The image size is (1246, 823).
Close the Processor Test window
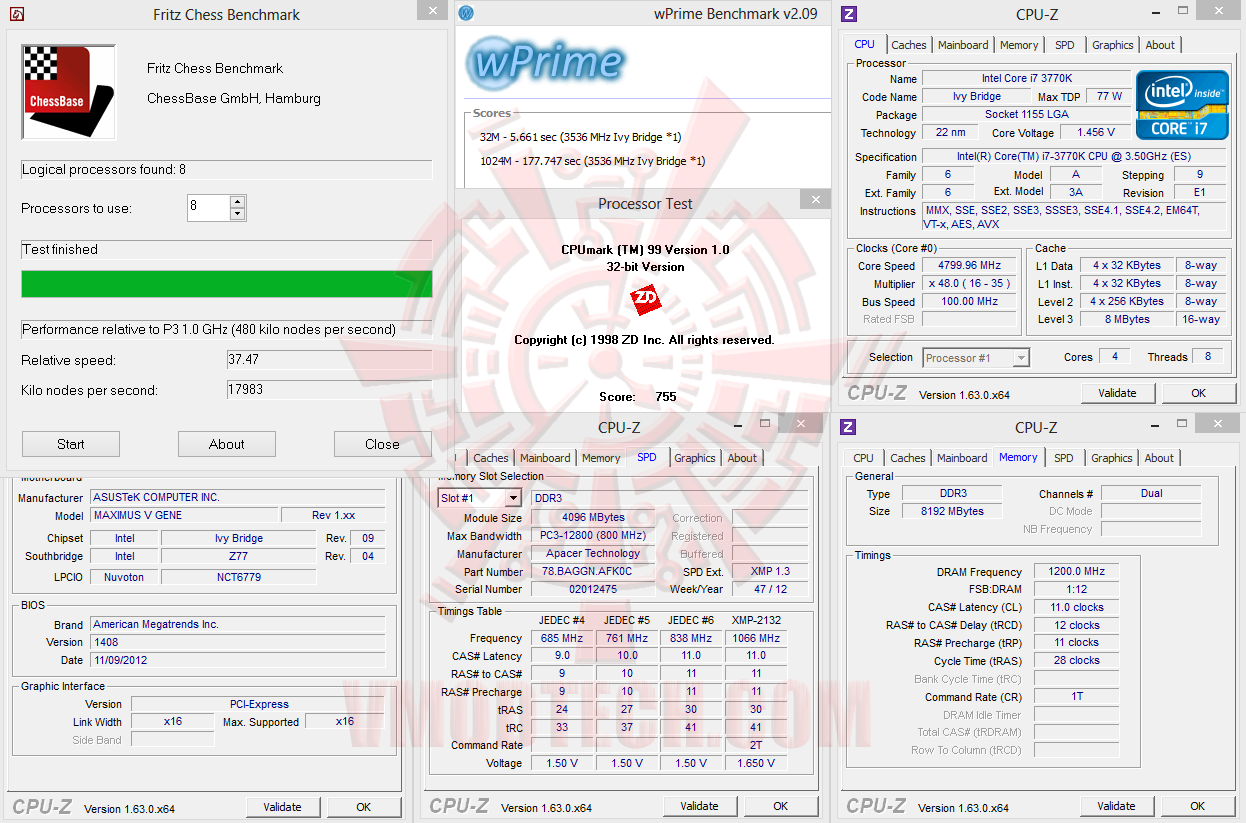click(815, 200)
